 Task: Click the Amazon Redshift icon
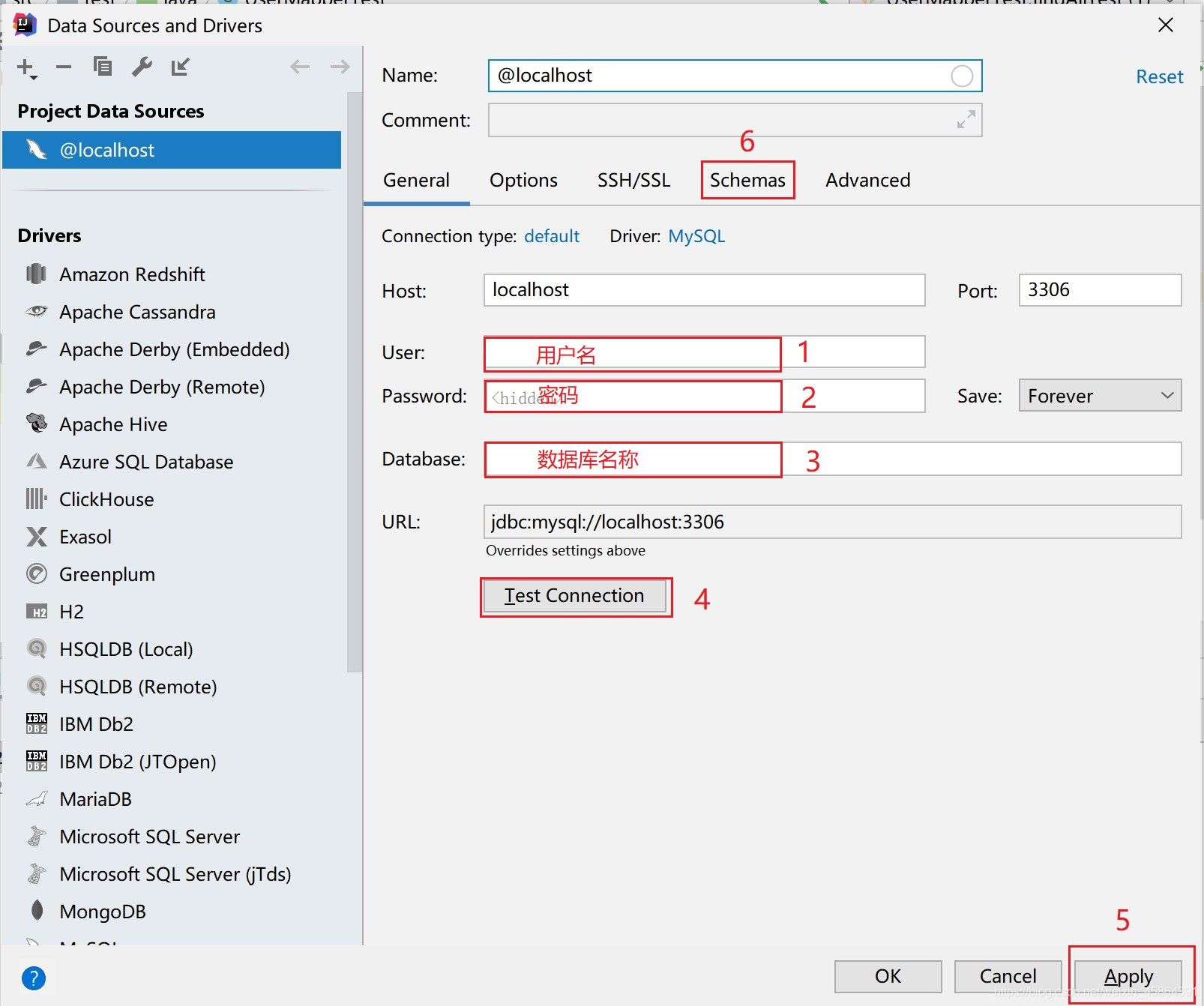[36, 274]
